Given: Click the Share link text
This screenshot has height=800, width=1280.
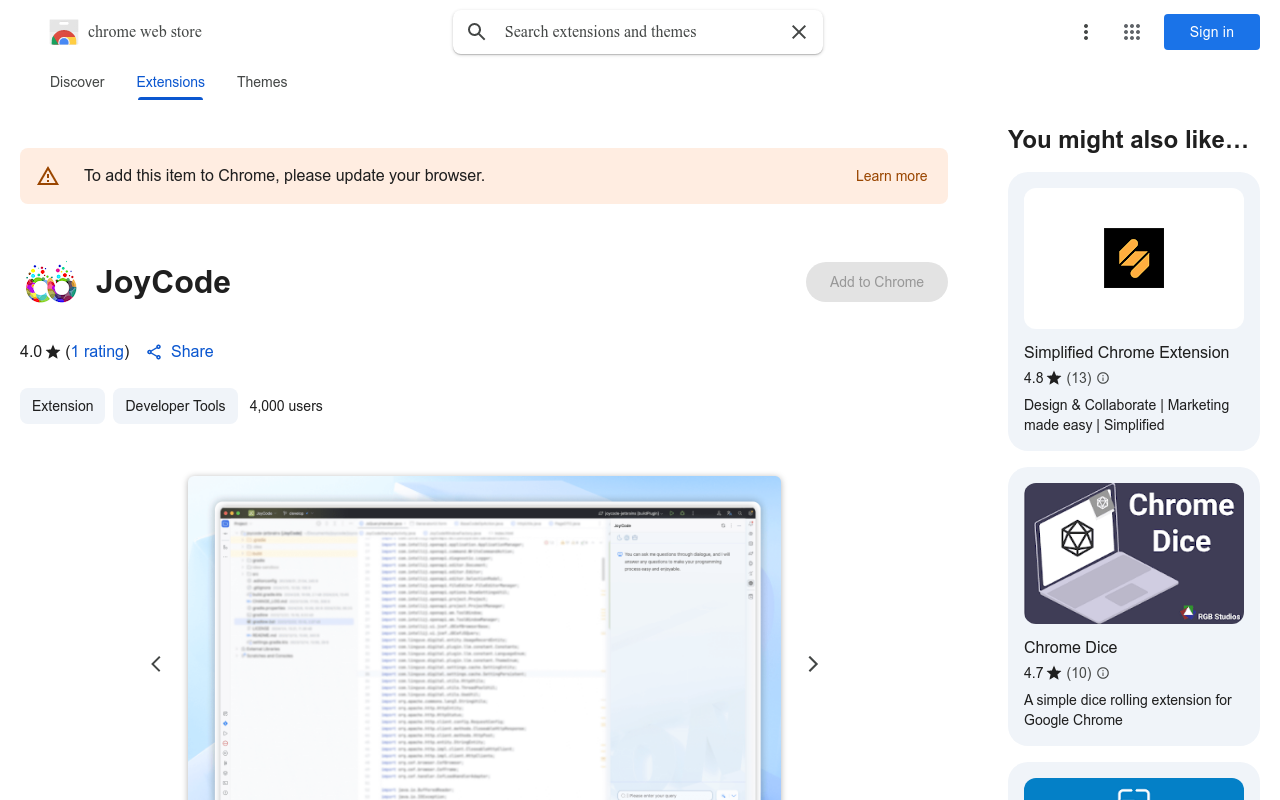Looking at the screenshot, I should point(192,352).
